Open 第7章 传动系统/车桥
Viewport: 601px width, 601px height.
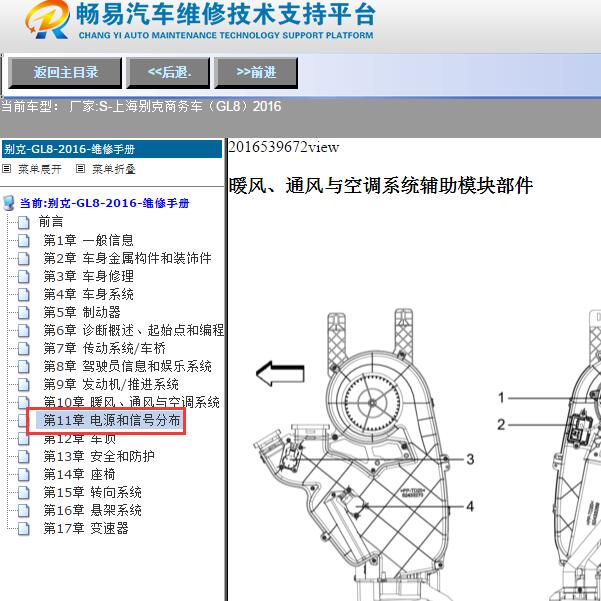(x=104, y=348)
